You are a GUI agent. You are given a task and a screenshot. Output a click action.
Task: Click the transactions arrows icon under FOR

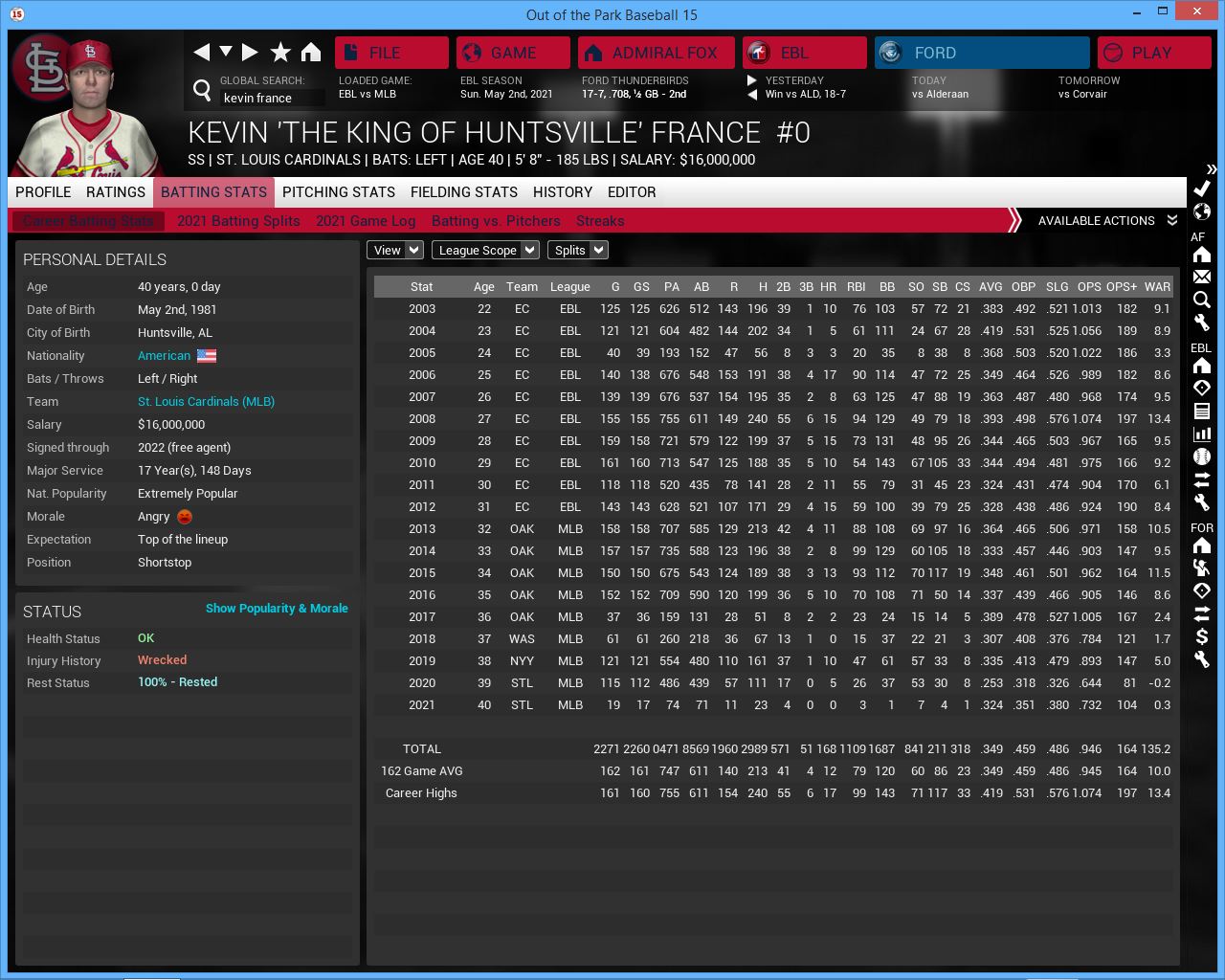click(1202, 613)
